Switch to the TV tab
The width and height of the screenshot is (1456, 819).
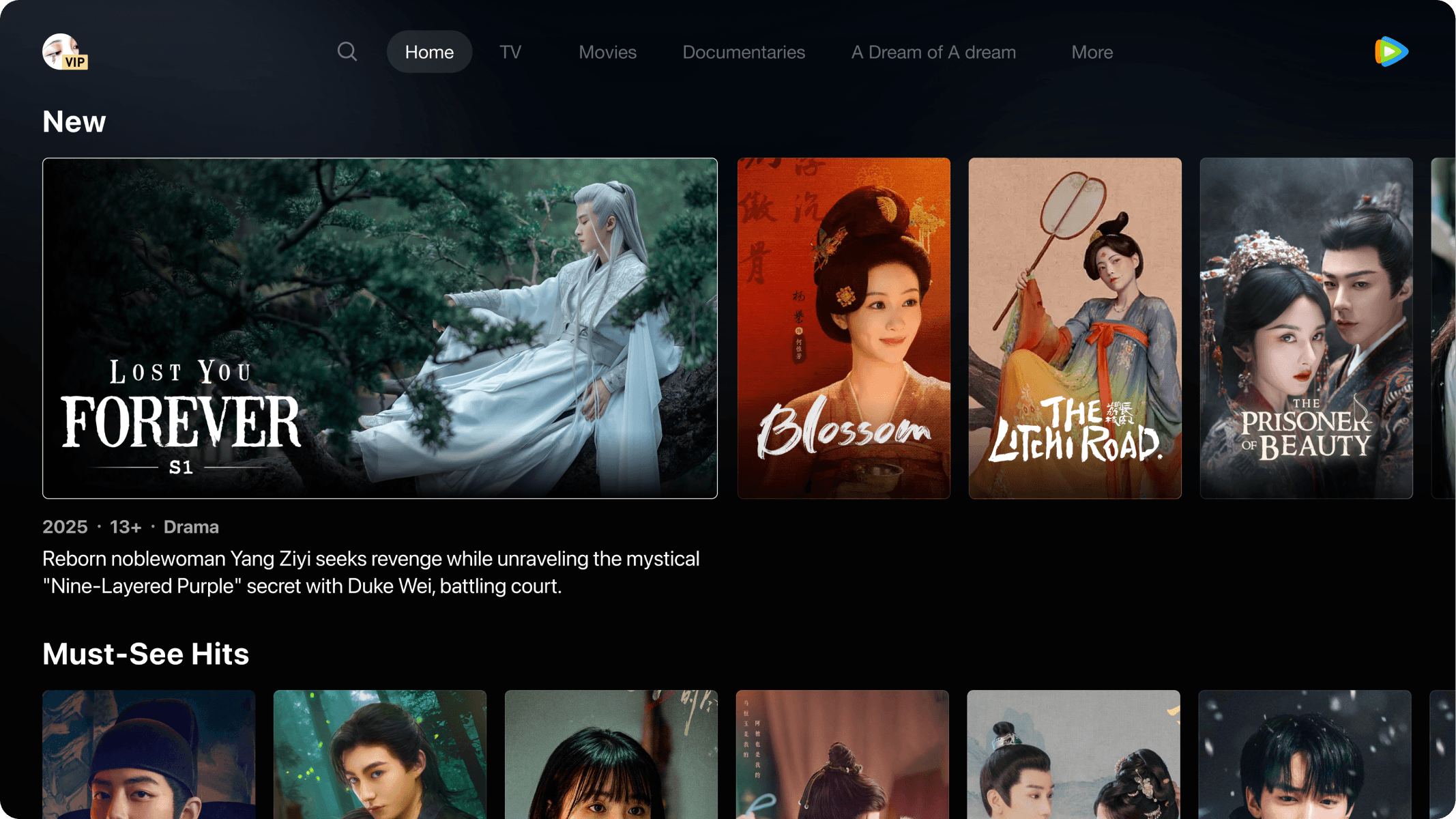510,52
